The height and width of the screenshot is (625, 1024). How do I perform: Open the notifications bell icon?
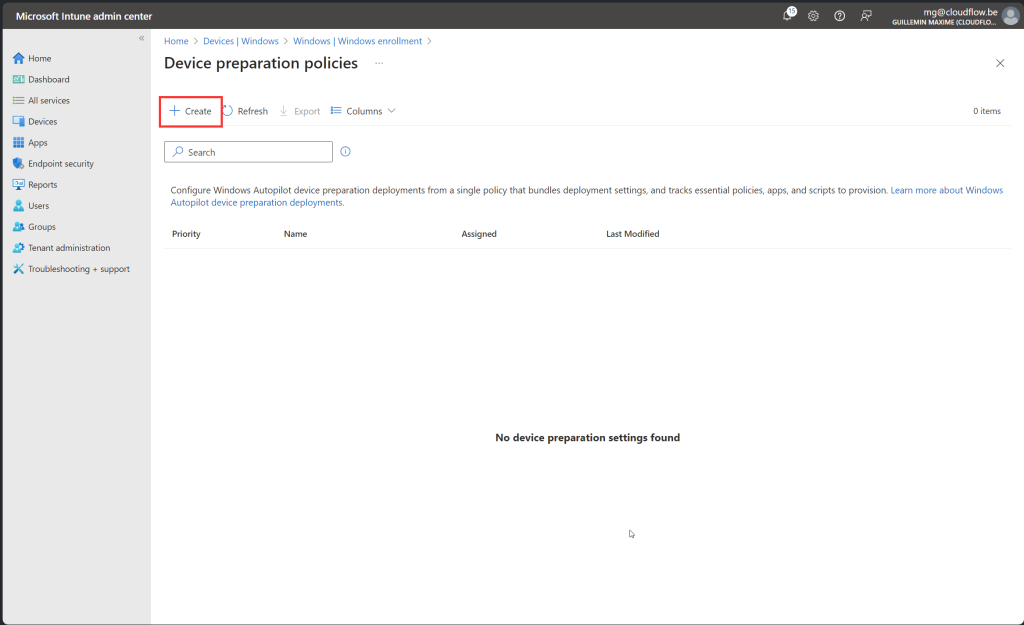pyautogui.click(x=788, y=15)
